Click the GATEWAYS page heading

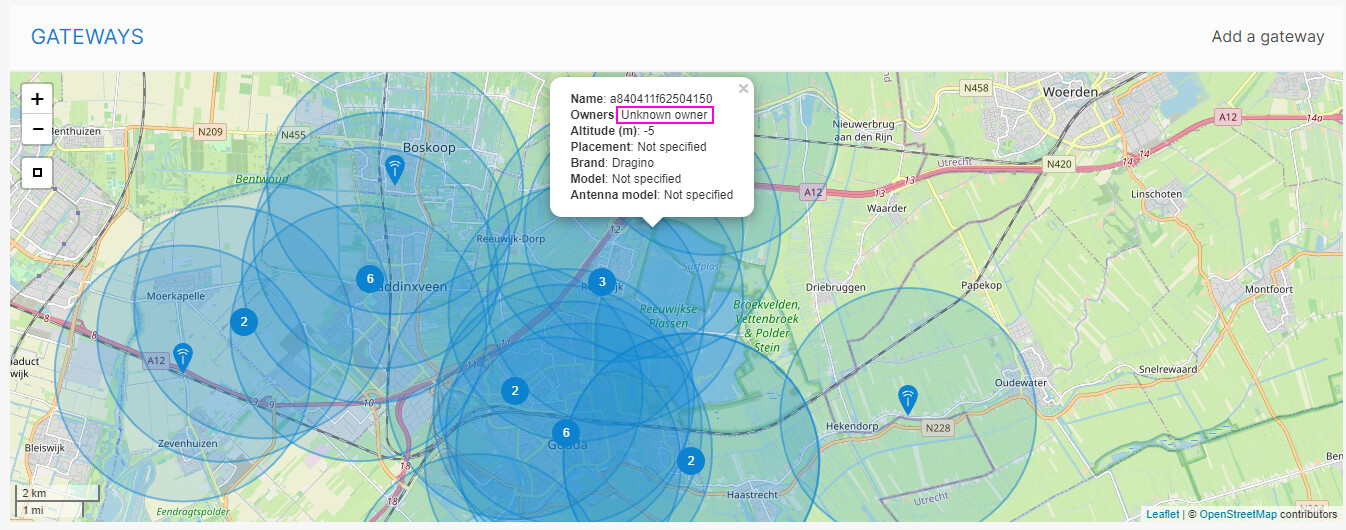tap(87, 37)
